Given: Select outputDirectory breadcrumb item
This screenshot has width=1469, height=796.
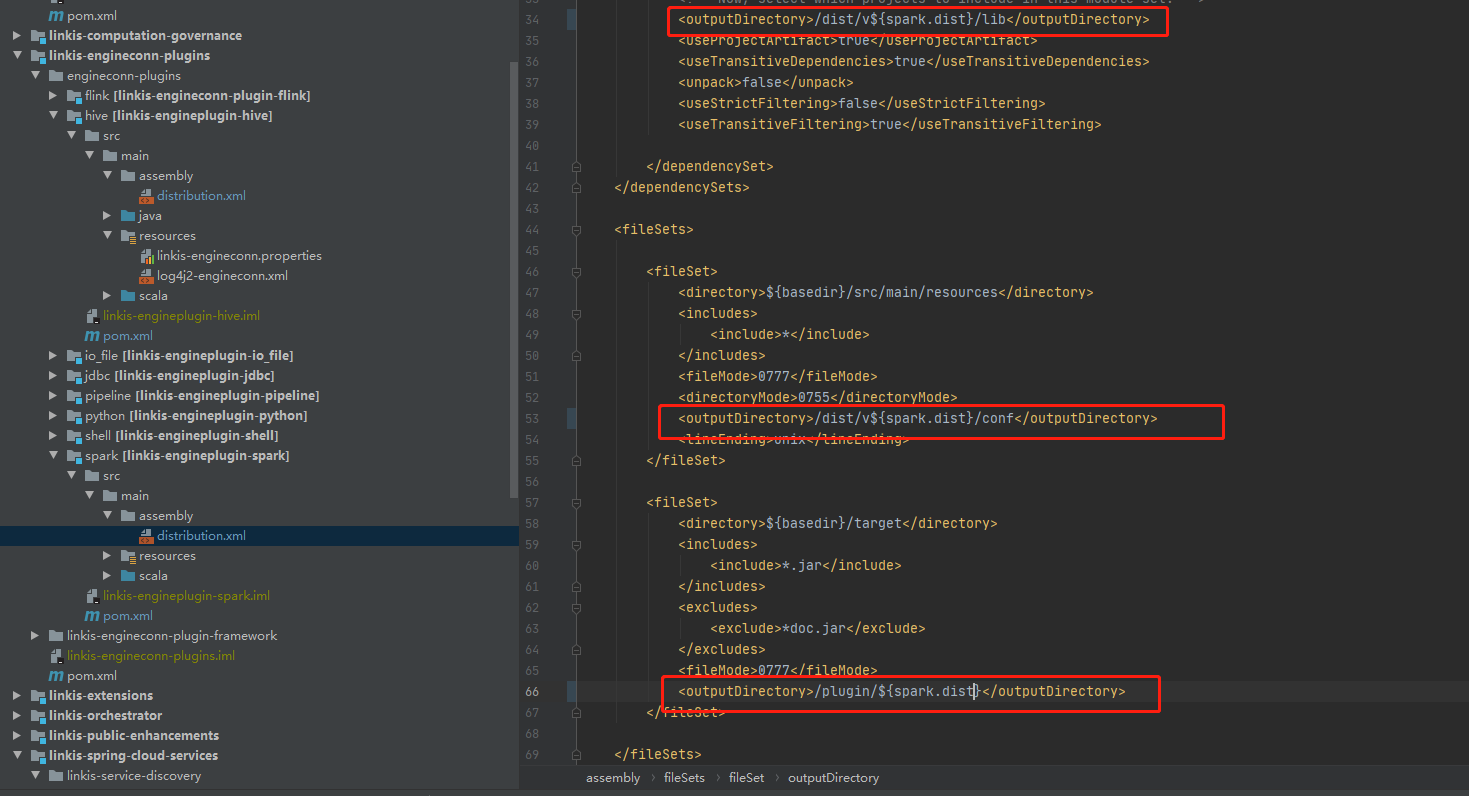Looking at the screenshot, I should point(833,778).
